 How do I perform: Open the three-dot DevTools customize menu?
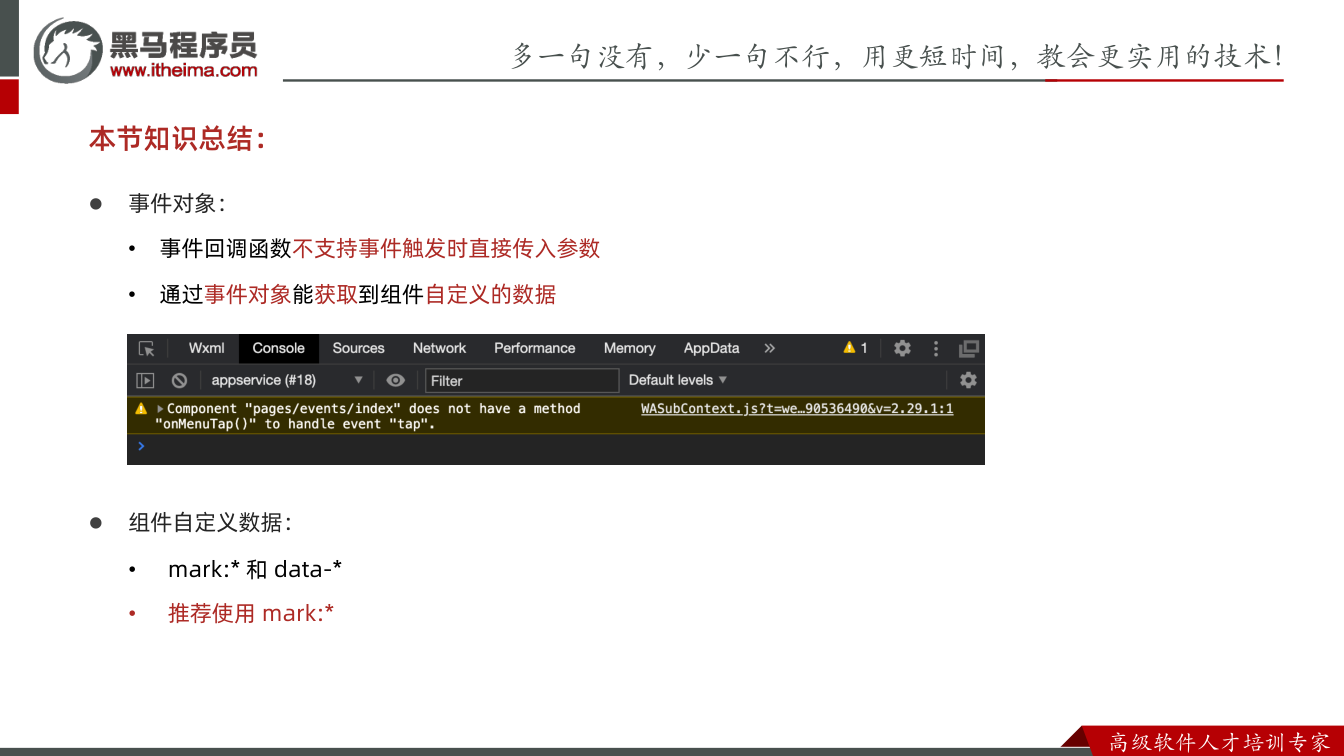936,348
